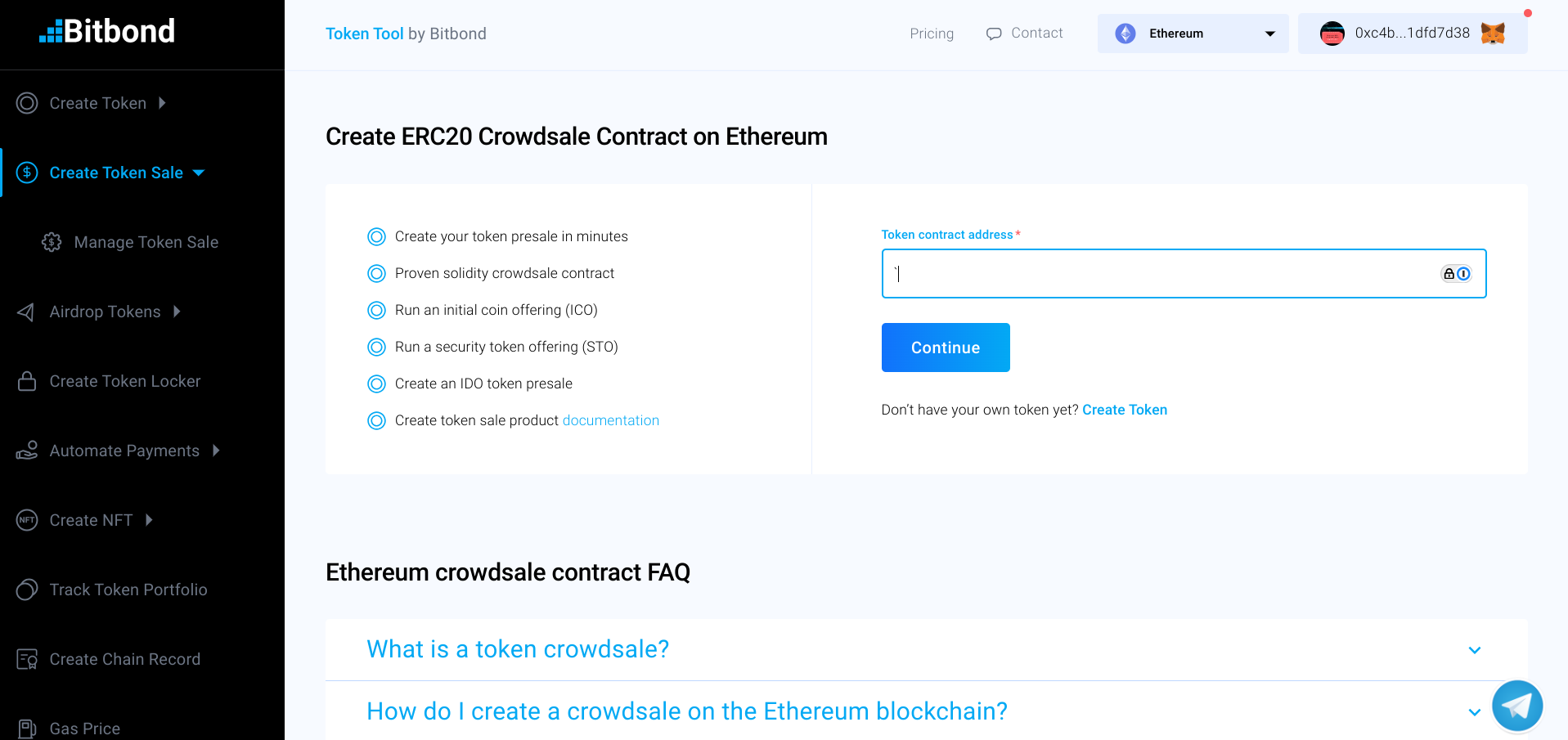The width and height of the screenshot is (1568, 740).
Task: Open the token sale documentation link
Action: tap(610, 420)
